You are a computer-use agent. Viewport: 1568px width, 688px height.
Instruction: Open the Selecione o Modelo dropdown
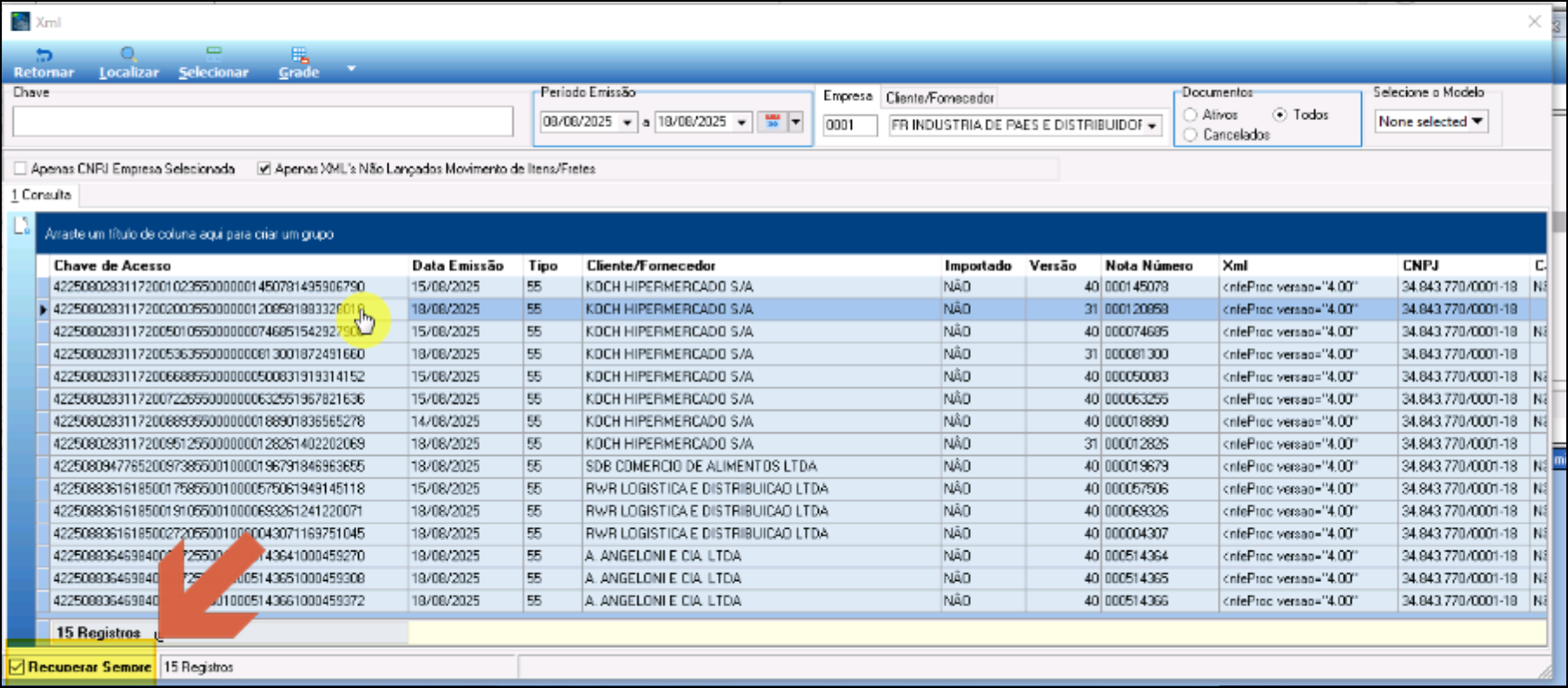click(1431, 122)
